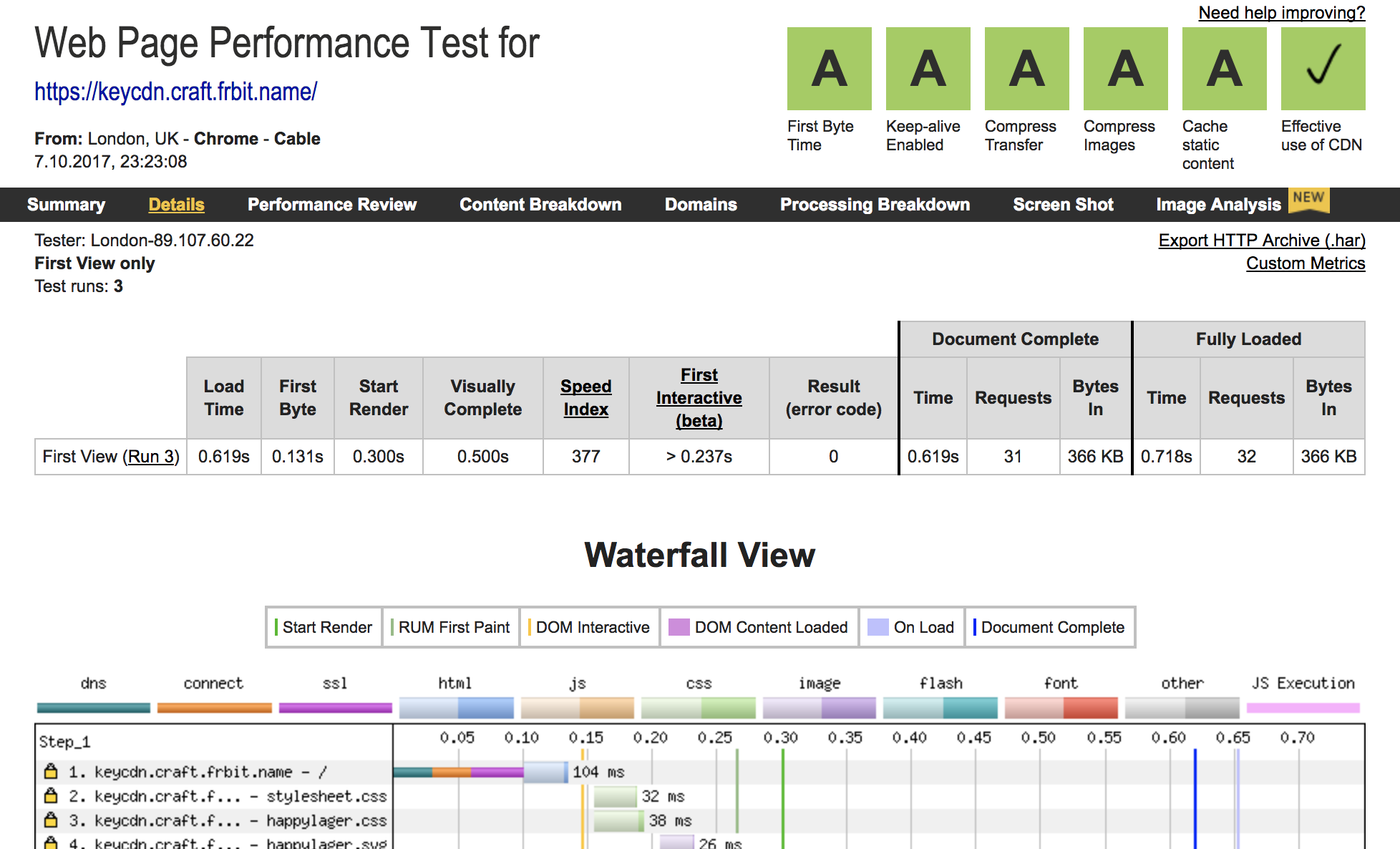
Task: Click the Need help improving link
Action: [1282, 13]
